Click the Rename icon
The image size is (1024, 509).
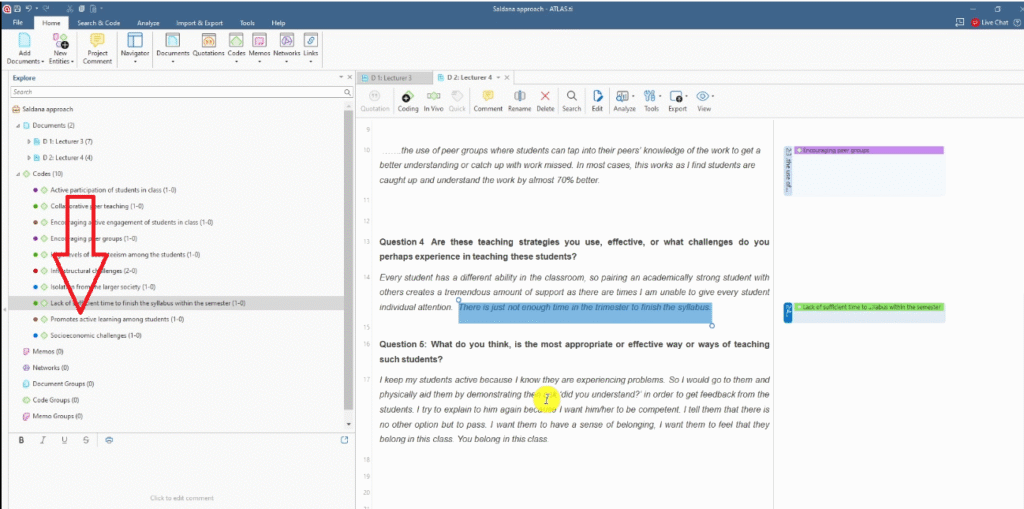pos(519,97)
